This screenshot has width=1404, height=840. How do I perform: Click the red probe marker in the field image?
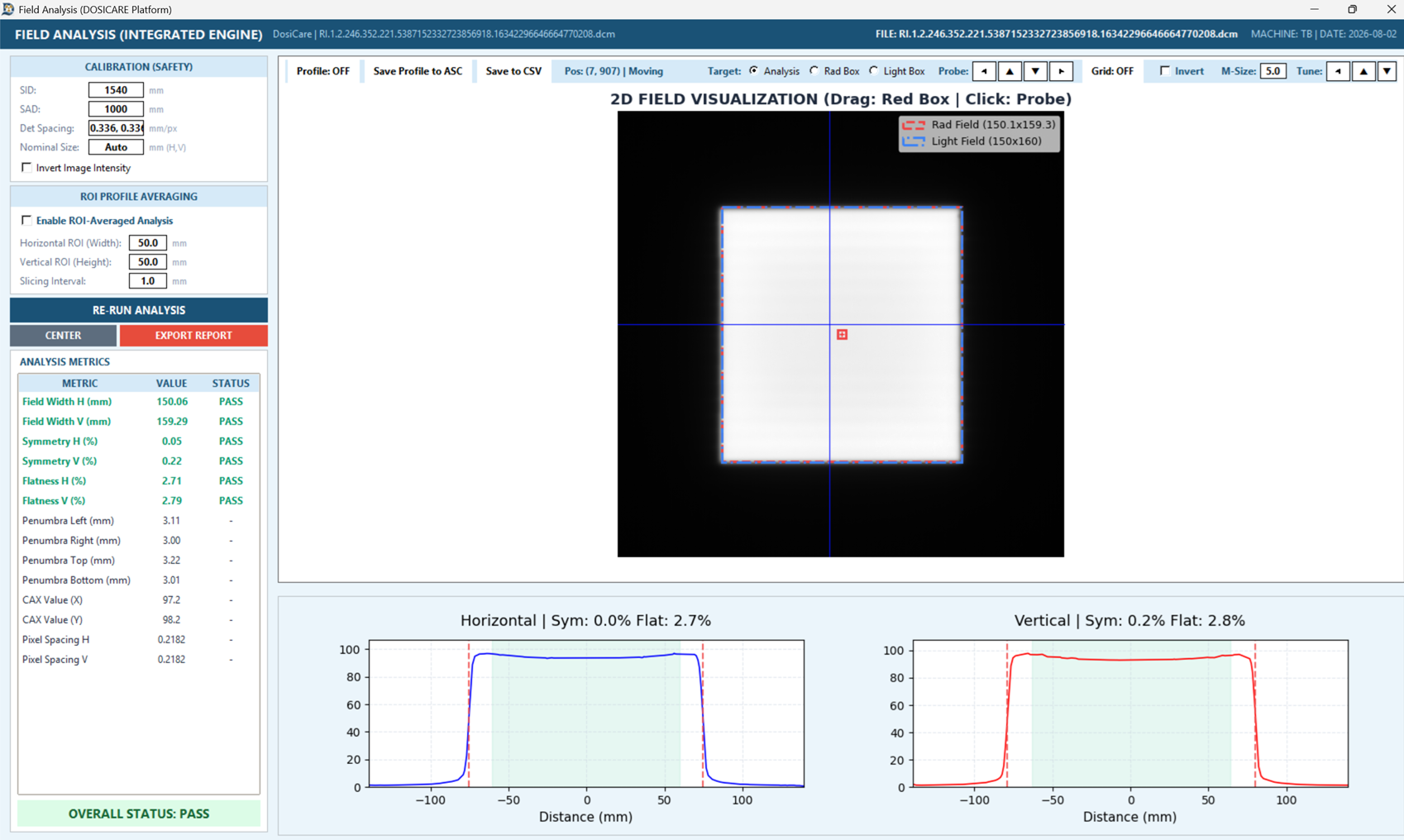[x=842, y=335]
